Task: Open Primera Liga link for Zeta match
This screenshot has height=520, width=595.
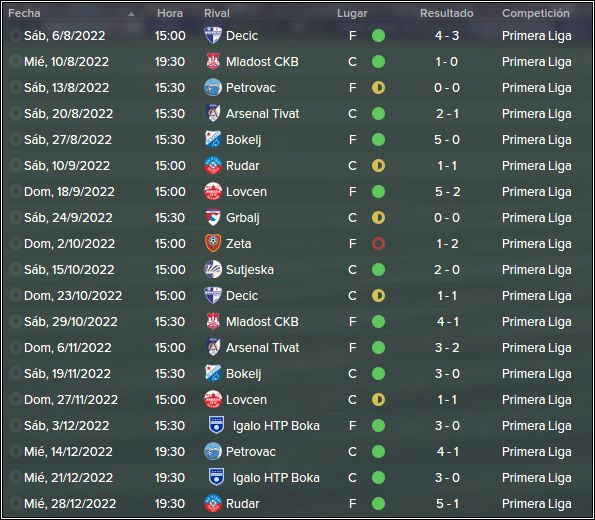Action: click(537, 244)
